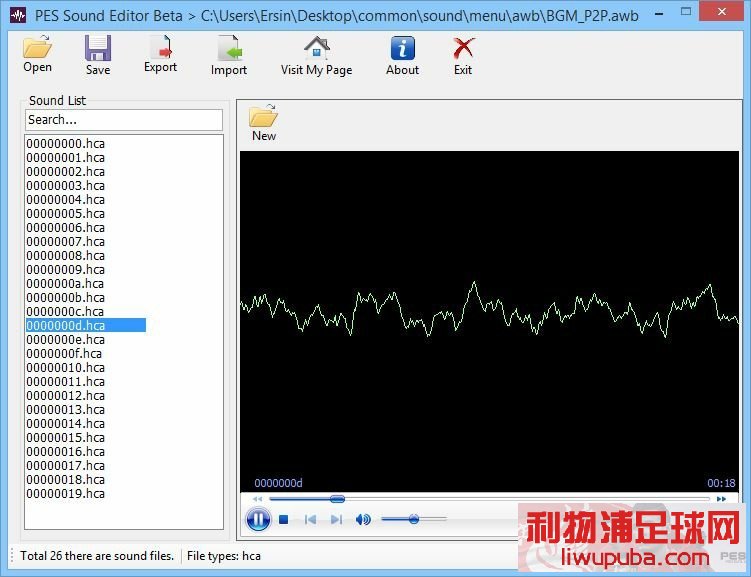The image size is (751, 577).
Task: Click the waveform display area
Action: [x=489, y=321]
